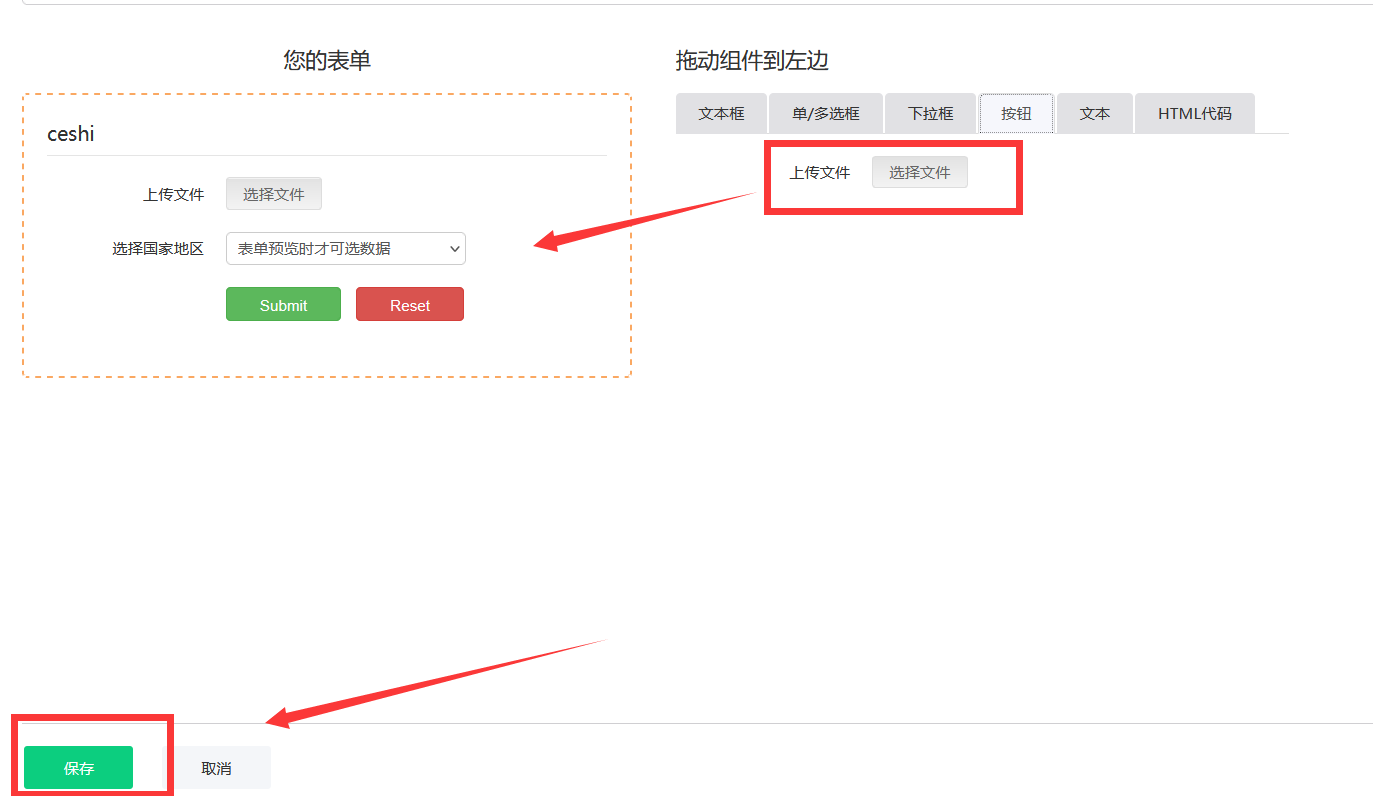
Task: Save the form with 保存
Action: (x=79, y=768)
